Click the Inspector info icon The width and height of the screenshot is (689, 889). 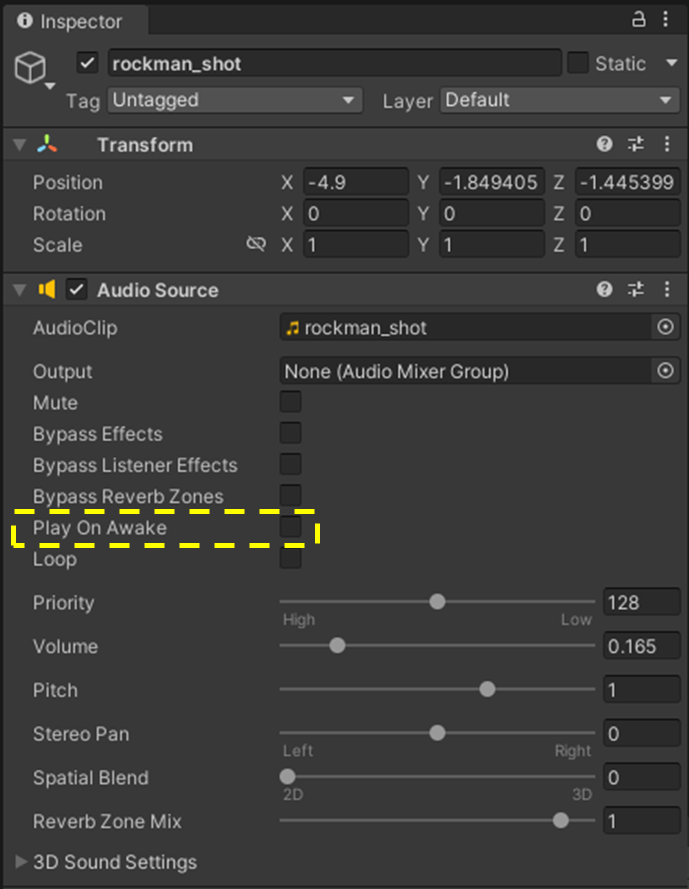[25, 20]
